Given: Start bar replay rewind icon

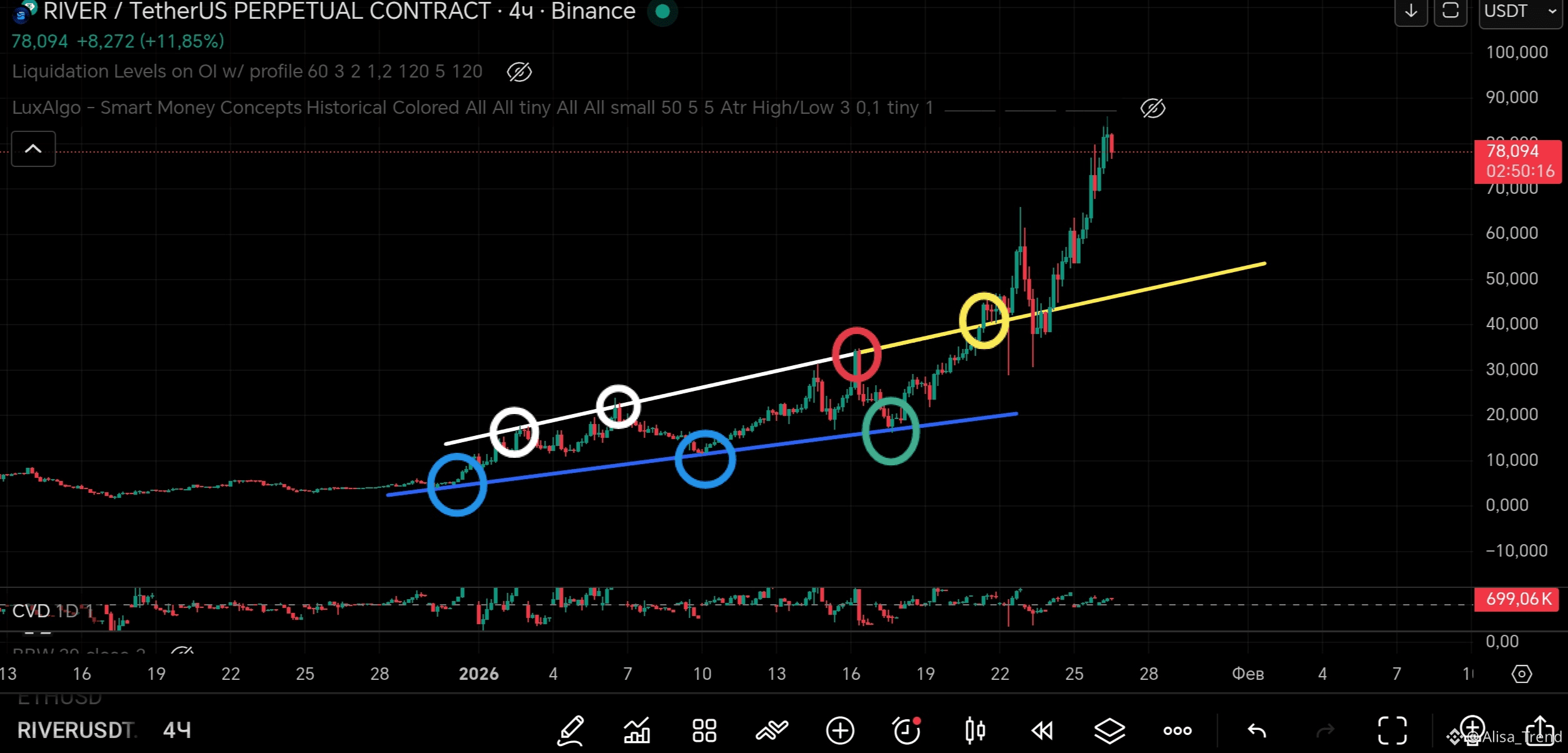Looking at the screenshot, I should coord(1042,730).
